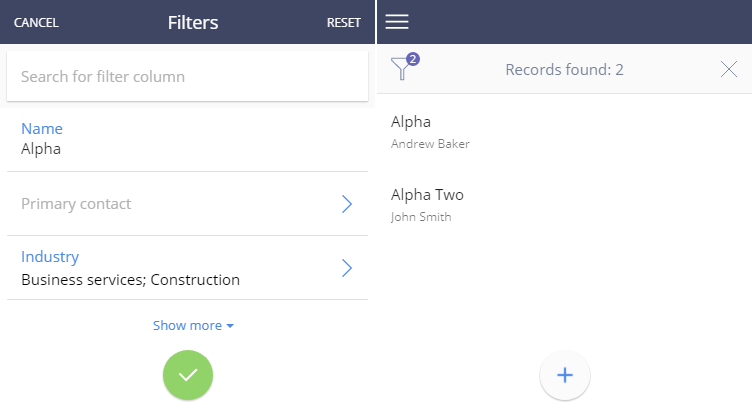Click Andrew Baker contact under Alpha
The image size is (752, 420).
coord(430,144)
